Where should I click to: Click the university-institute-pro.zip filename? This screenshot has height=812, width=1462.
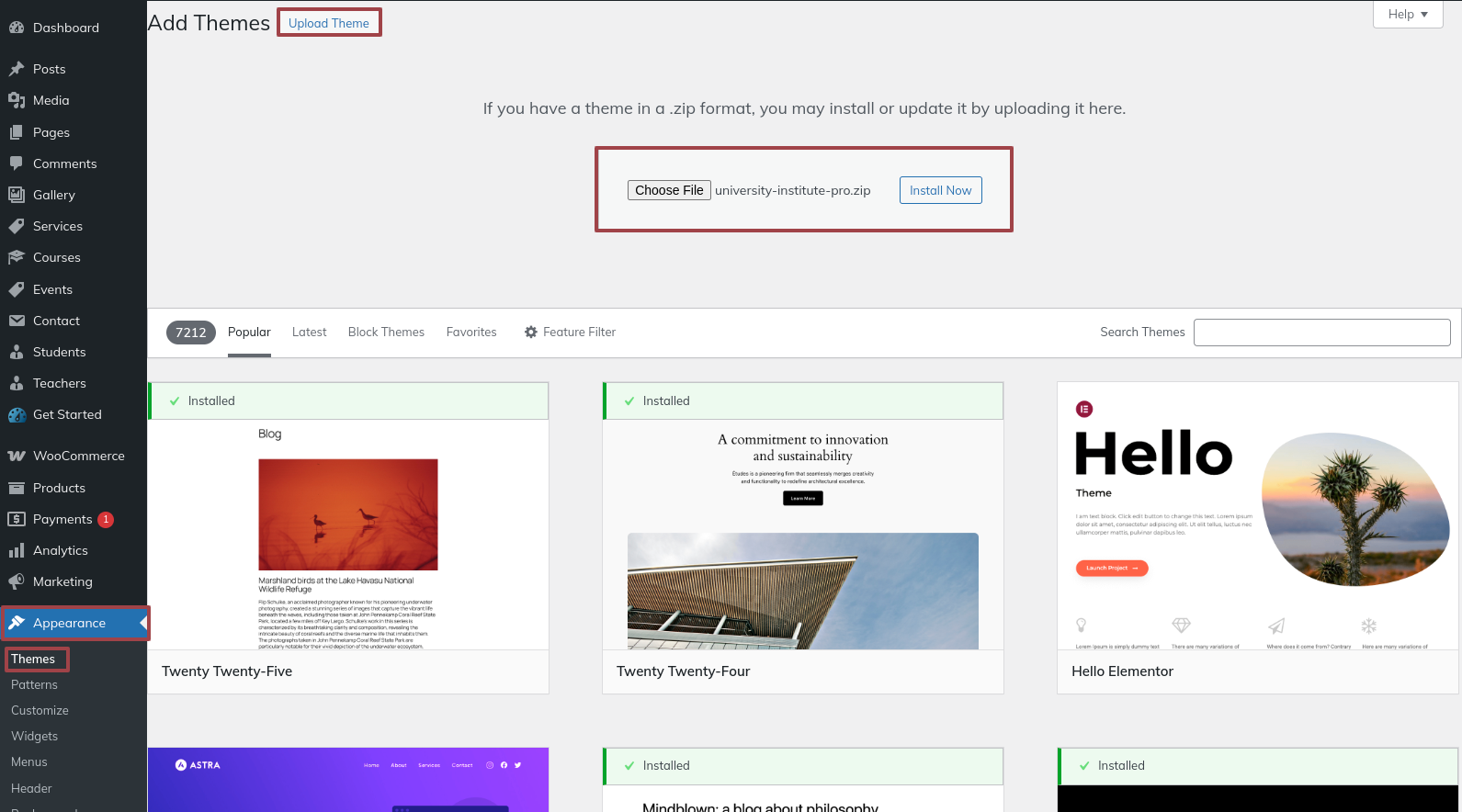(793, 191)
